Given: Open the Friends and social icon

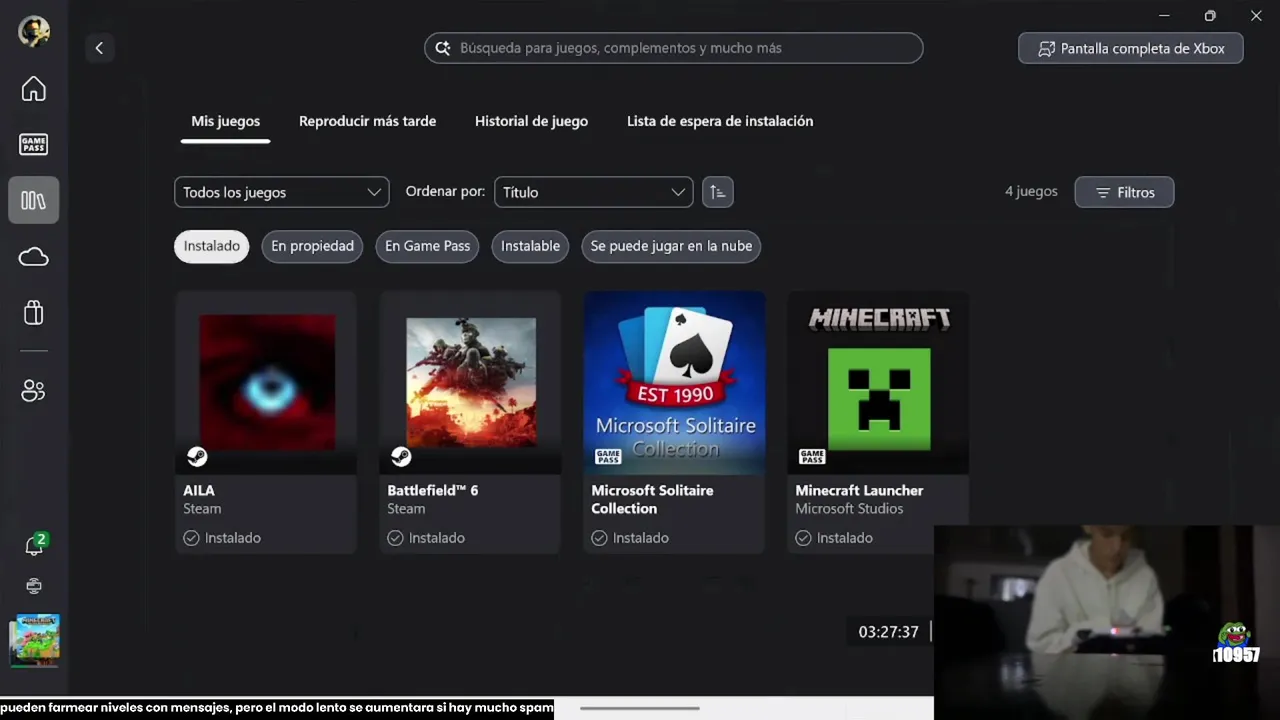Looking at the screenshot, I should click(34, 391).
